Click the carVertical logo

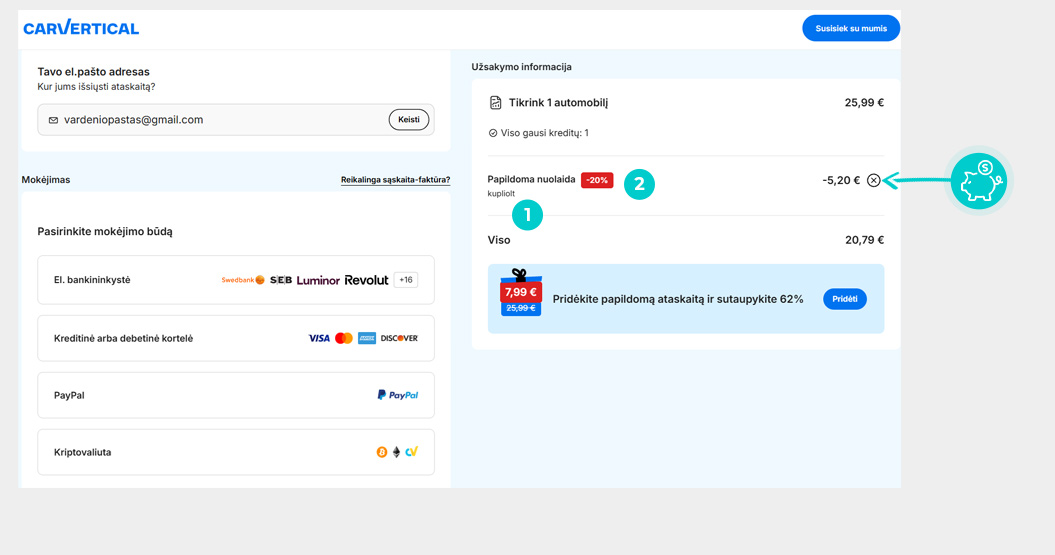tap(81, 28)
